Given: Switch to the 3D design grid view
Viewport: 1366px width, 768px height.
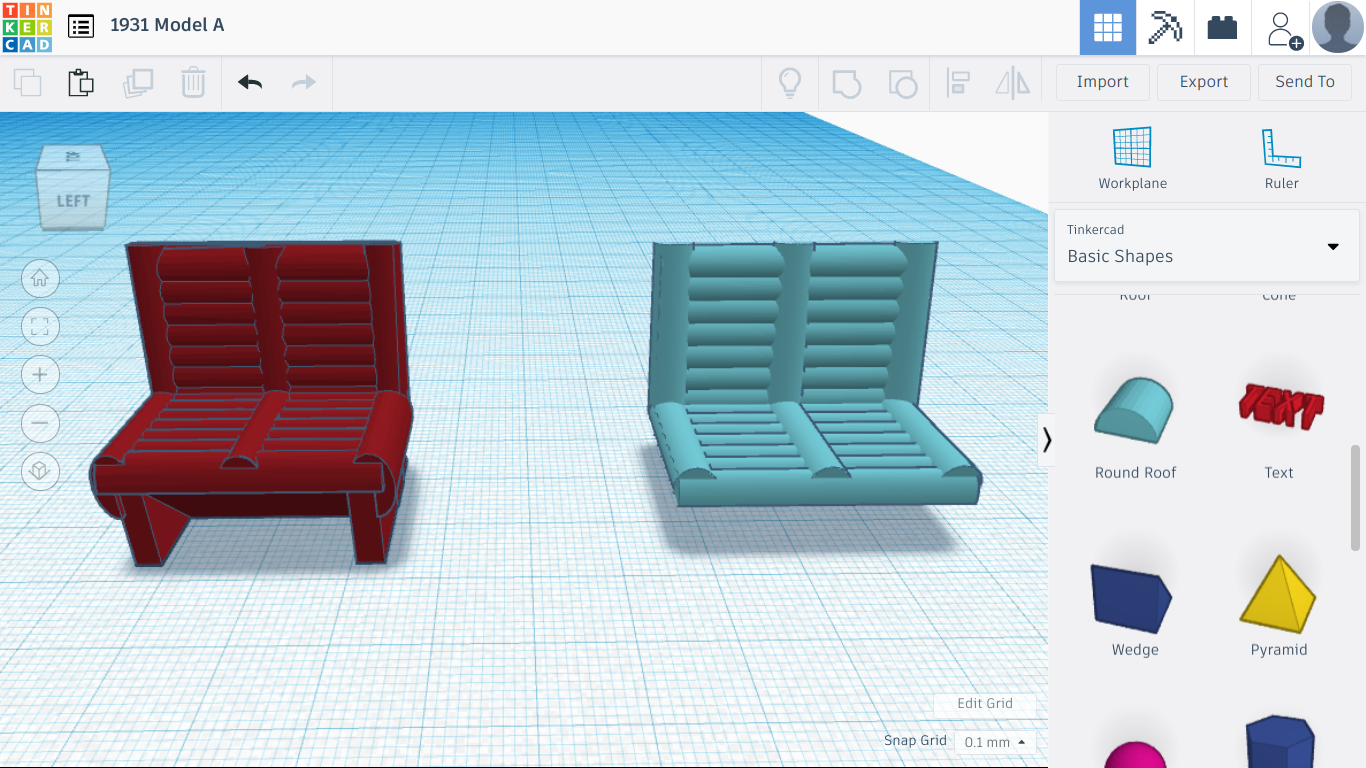Looking at the screenshot, I should click(x=1108, y=27).
